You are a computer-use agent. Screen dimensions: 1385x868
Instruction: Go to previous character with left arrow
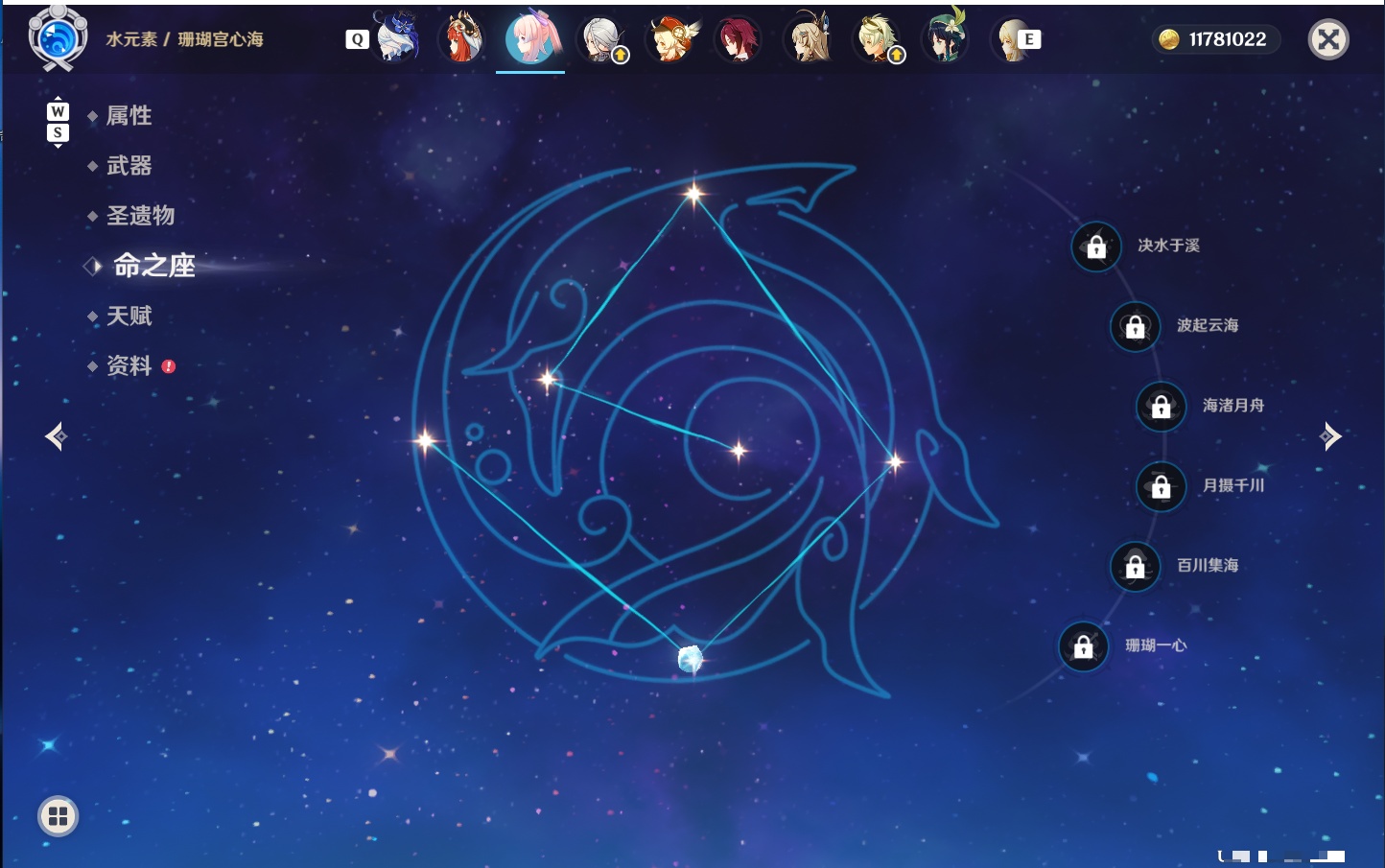click(57, 436)
